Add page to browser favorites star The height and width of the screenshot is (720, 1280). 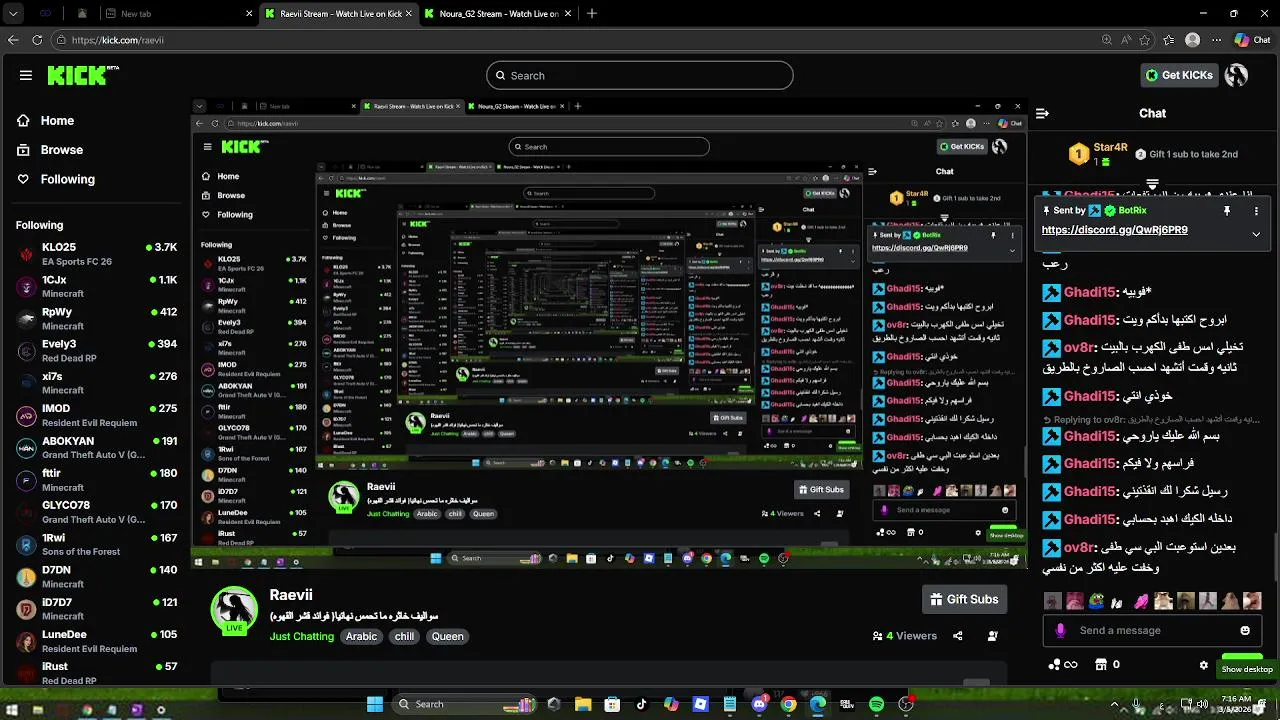point(1146,40)
